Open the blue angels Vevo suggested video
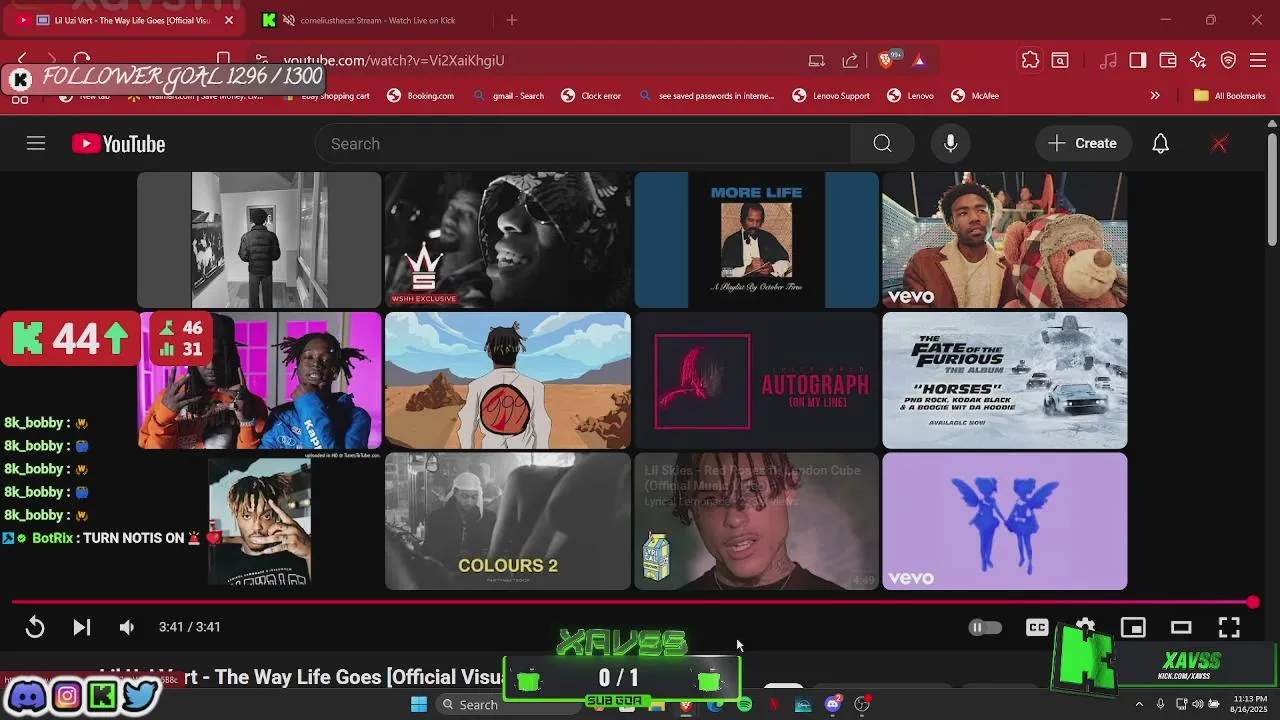The width and height of the screenshot is (1280, 720). pyautogui.click(x=1005, y=522)
